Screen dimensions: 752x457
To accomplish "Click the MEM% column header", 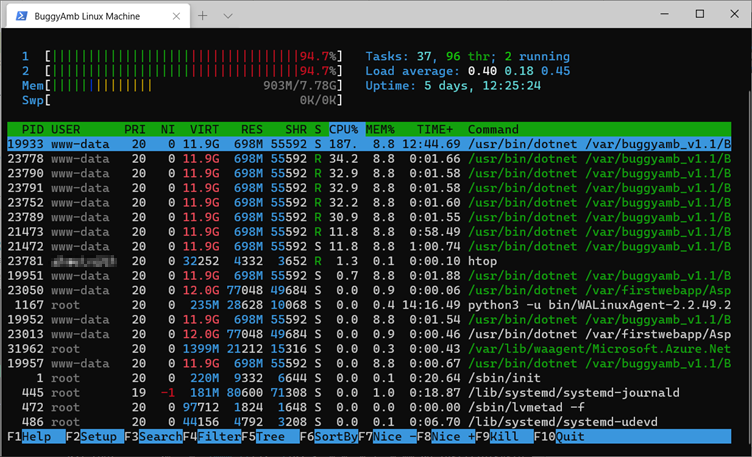I will (380, 129).
